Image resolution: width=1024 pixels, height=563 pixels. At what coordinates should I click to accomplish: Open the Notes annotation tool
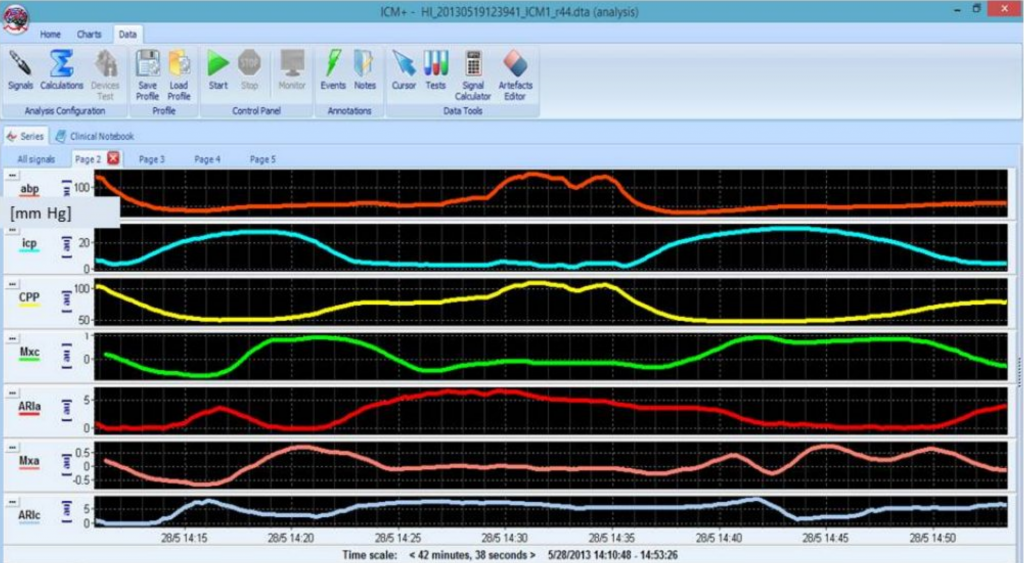click(x=365, y=70)
